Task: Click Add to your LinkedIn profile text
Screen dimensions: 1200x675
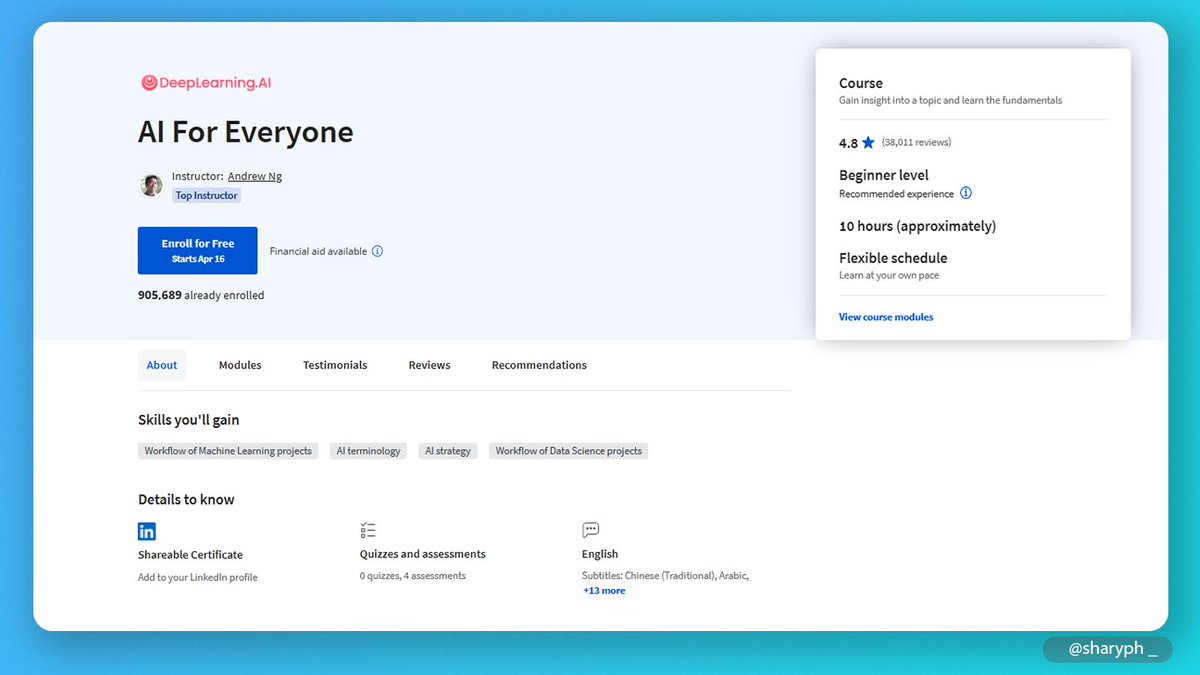Action: click(x=198, y=577)
